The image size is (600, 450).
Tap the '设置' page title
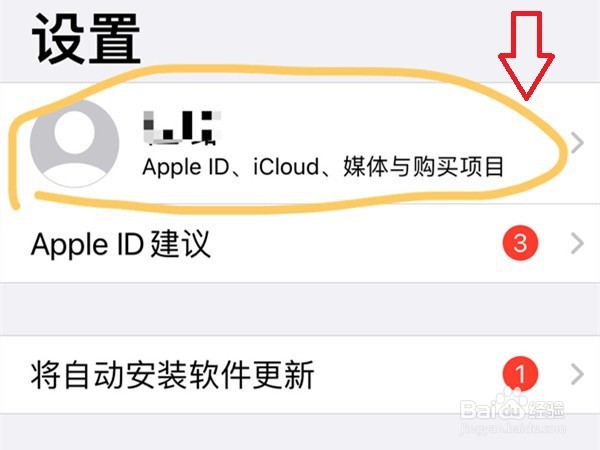(x=86, y=39)
